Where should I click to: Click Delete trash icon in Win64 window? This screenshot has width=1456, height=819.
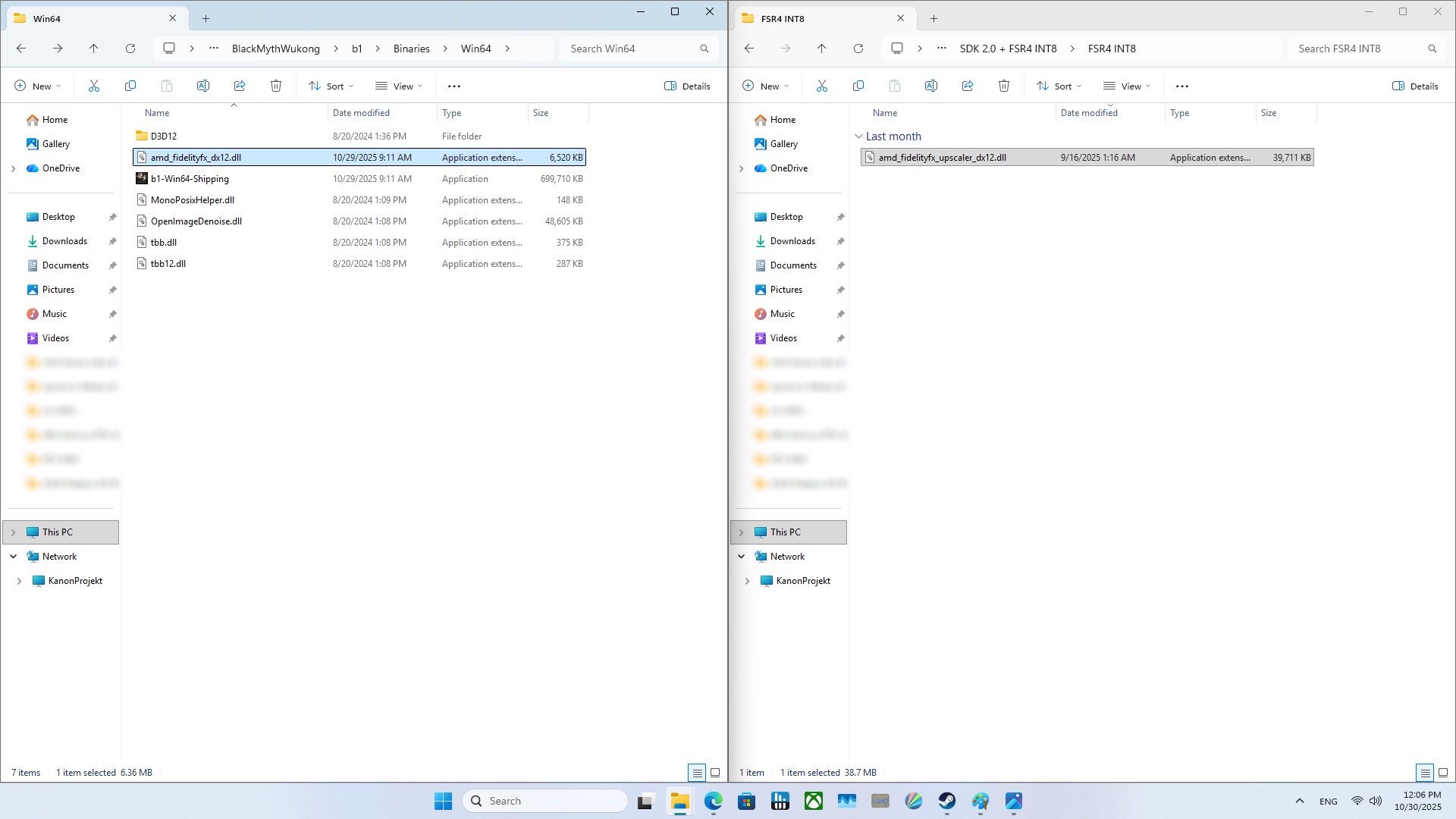click(x=276, y=86)
